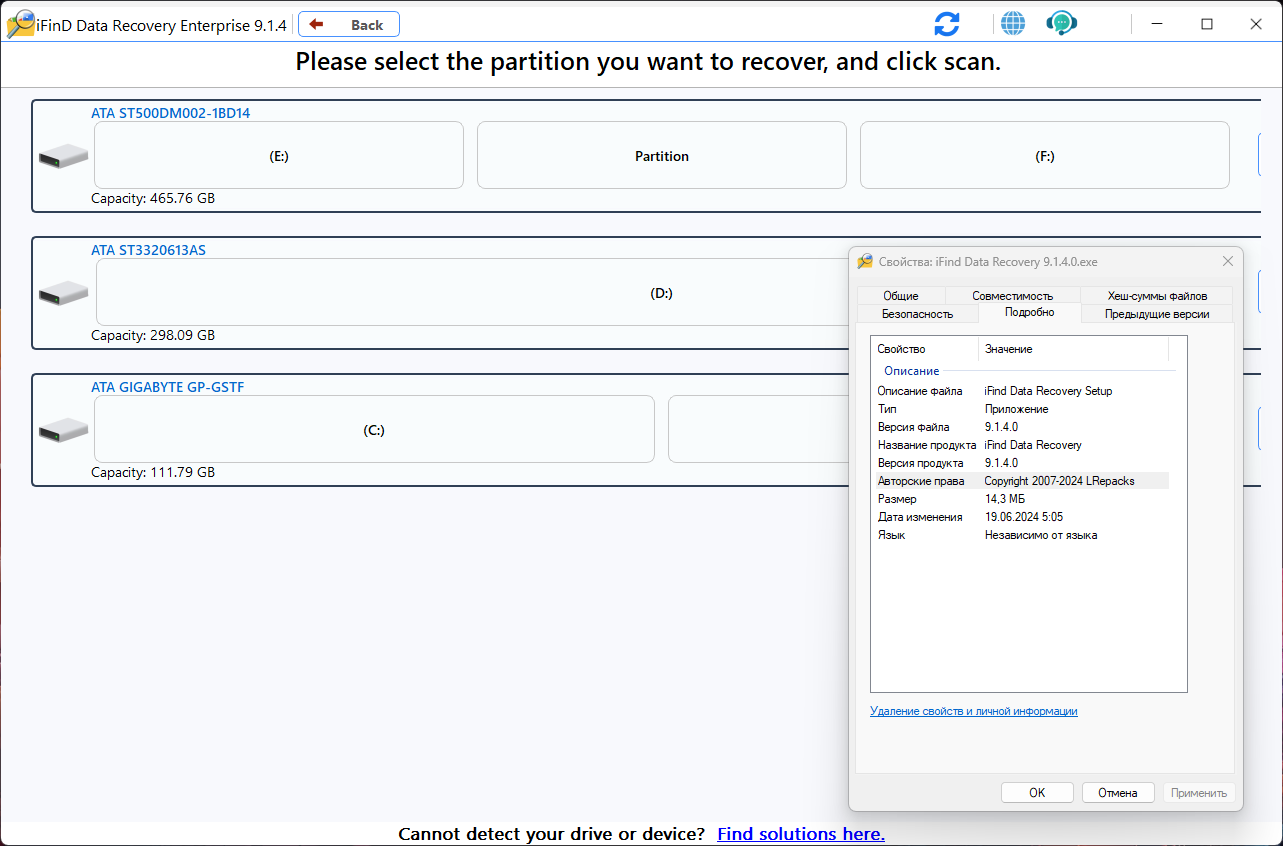This screenshot has height=846, width=1283.
Task: Select drive icon for ATA ST500DM002-1BD14
Action: 63,156
